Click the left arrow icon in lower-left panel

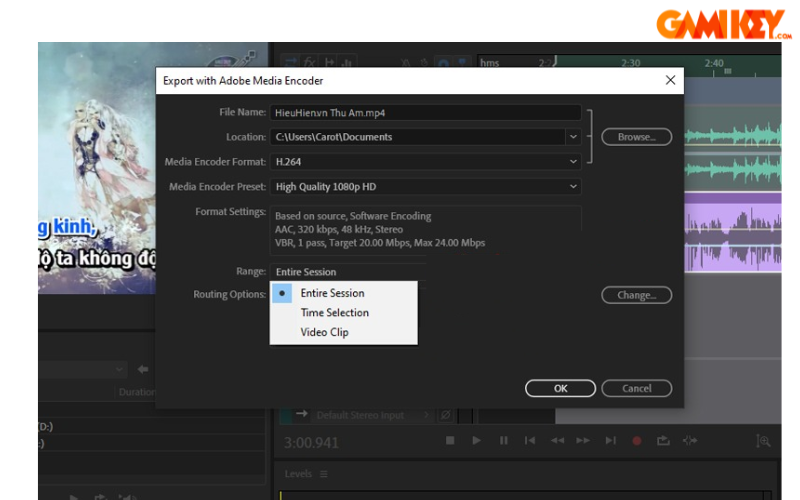tap(143, 369)
